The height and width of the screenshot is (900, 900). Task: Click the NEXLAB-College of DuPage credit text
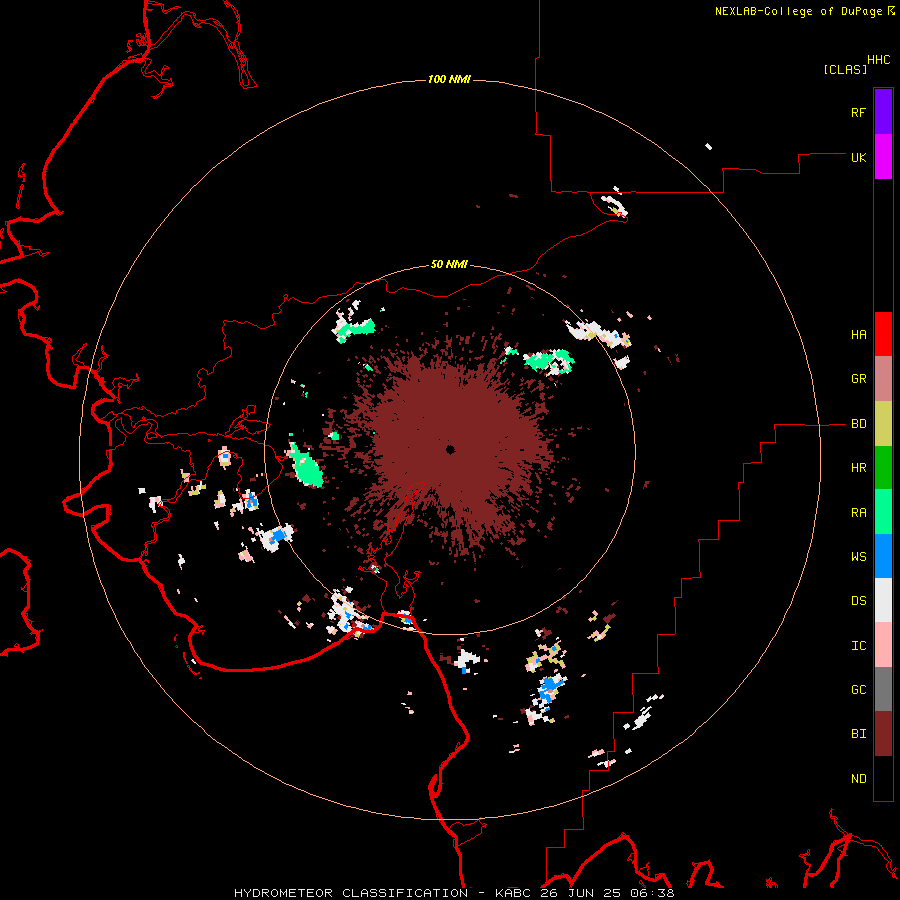click(x=798, y=11)
